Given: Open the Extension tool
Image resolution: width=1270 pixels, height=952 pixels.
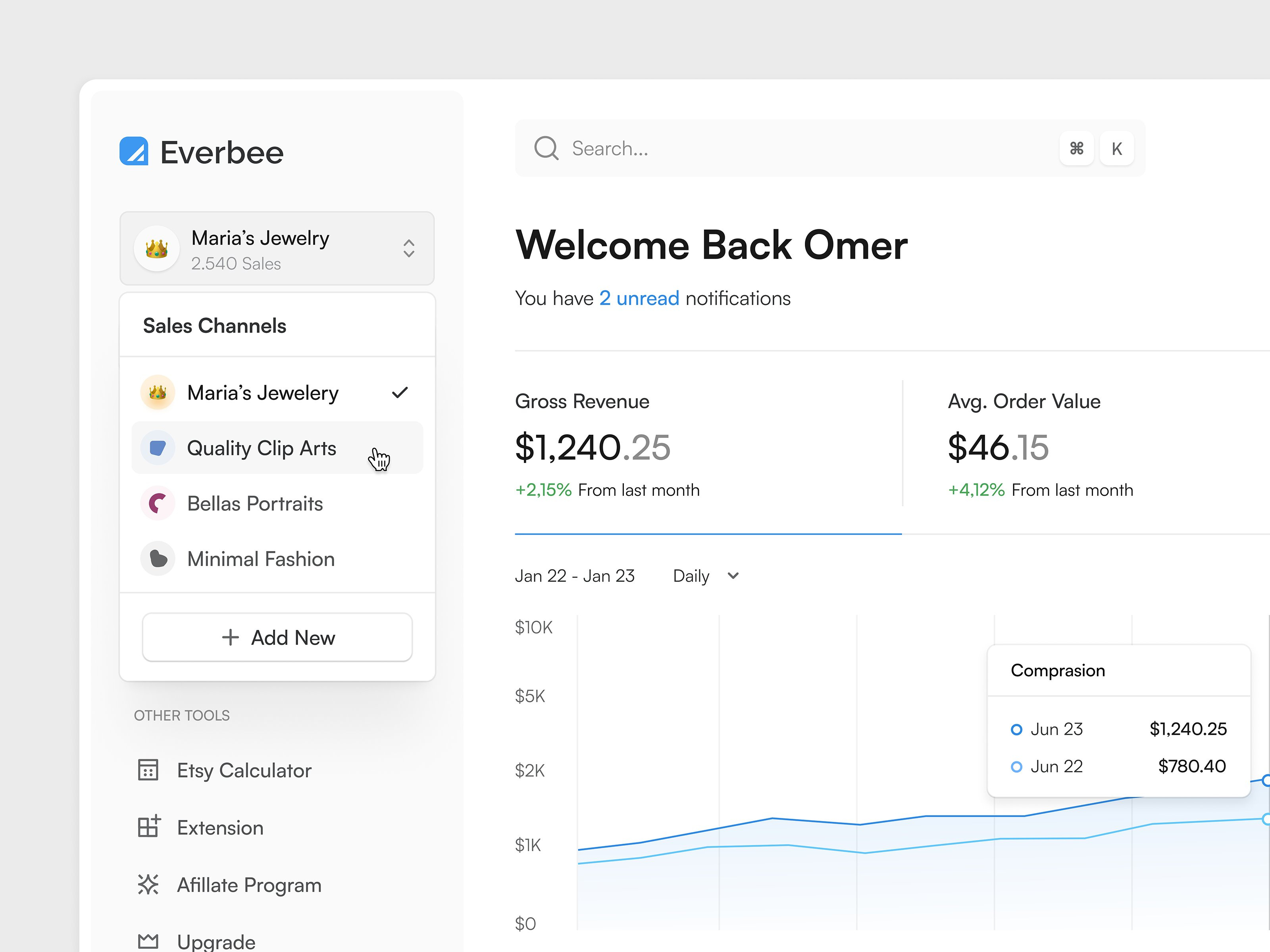Looking at the screenshot, I should click(x=200, y=827).
